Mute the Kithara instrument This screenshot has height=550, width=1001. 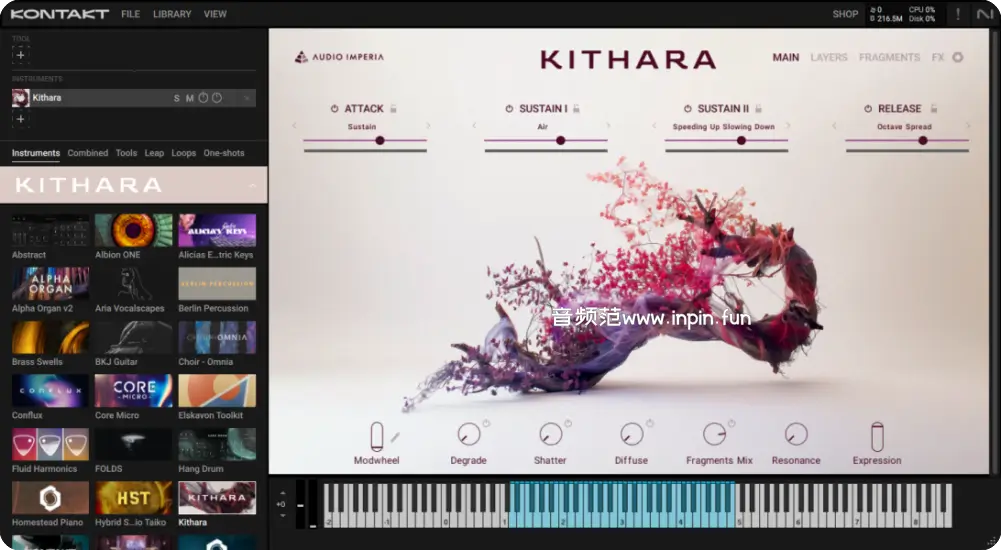(190, 98)
